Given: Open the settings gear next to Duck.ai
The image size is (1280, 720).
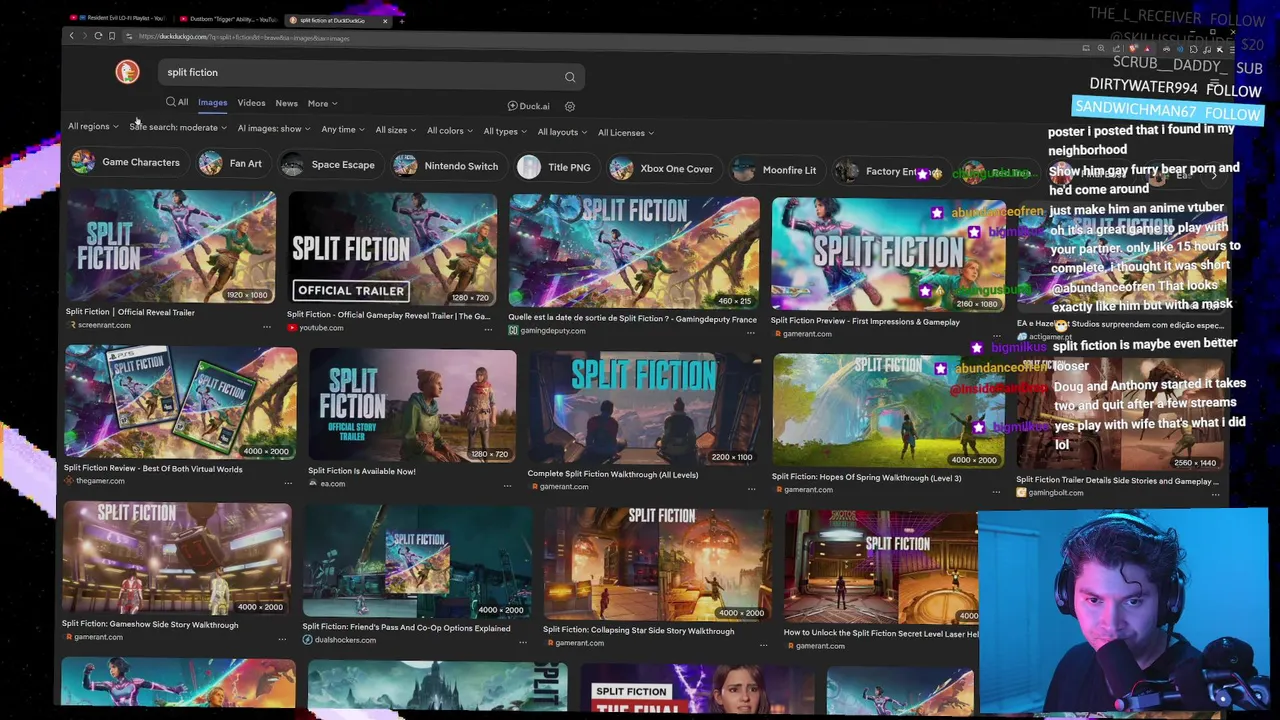Looking at the screenshot, I should click(570, 106).
